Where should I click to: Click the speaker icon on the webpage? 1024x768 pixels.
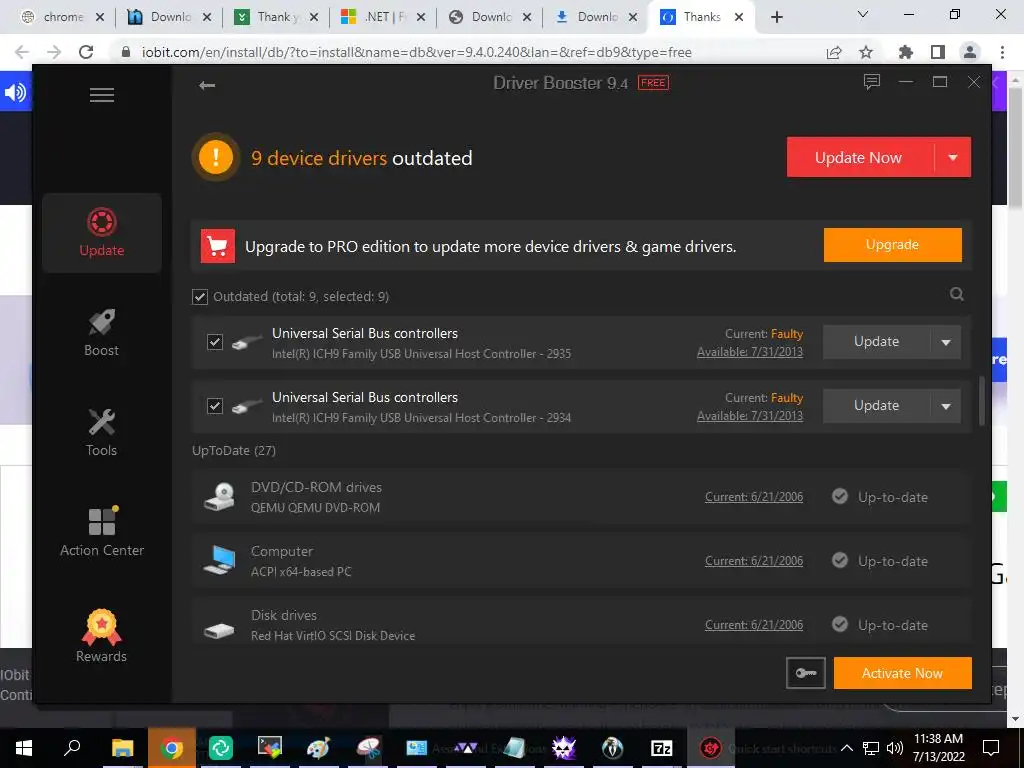(x=15, y=92)
